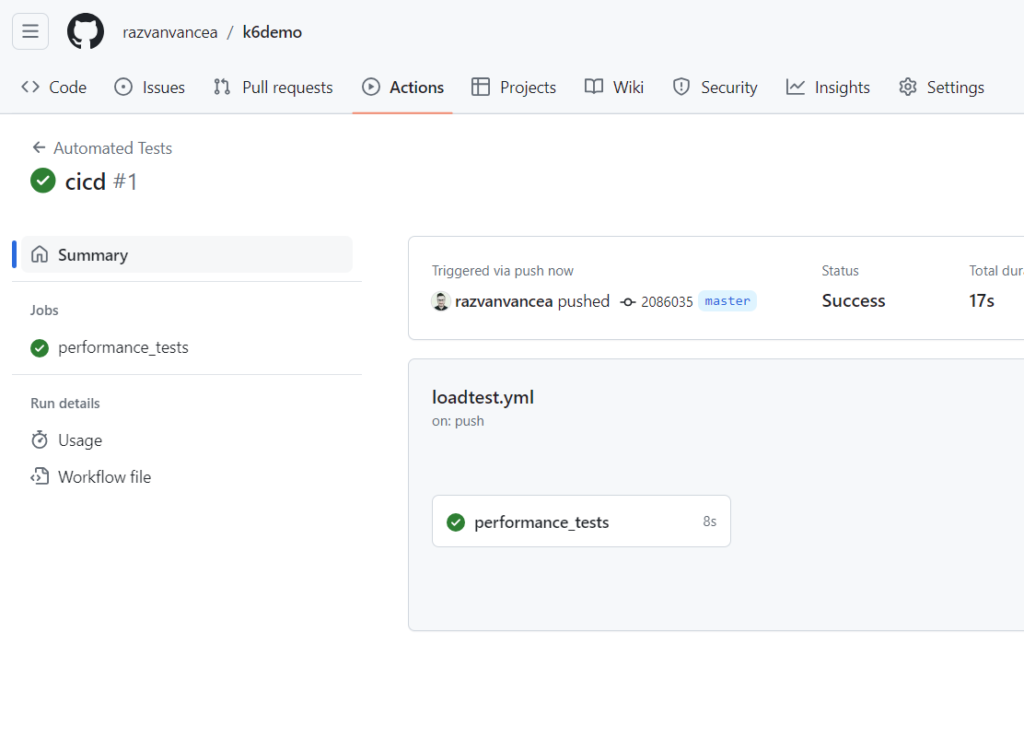The image size is (1024, 750).
Task: Click the file-code icon beside Workflow file
Action: [39, 476]
